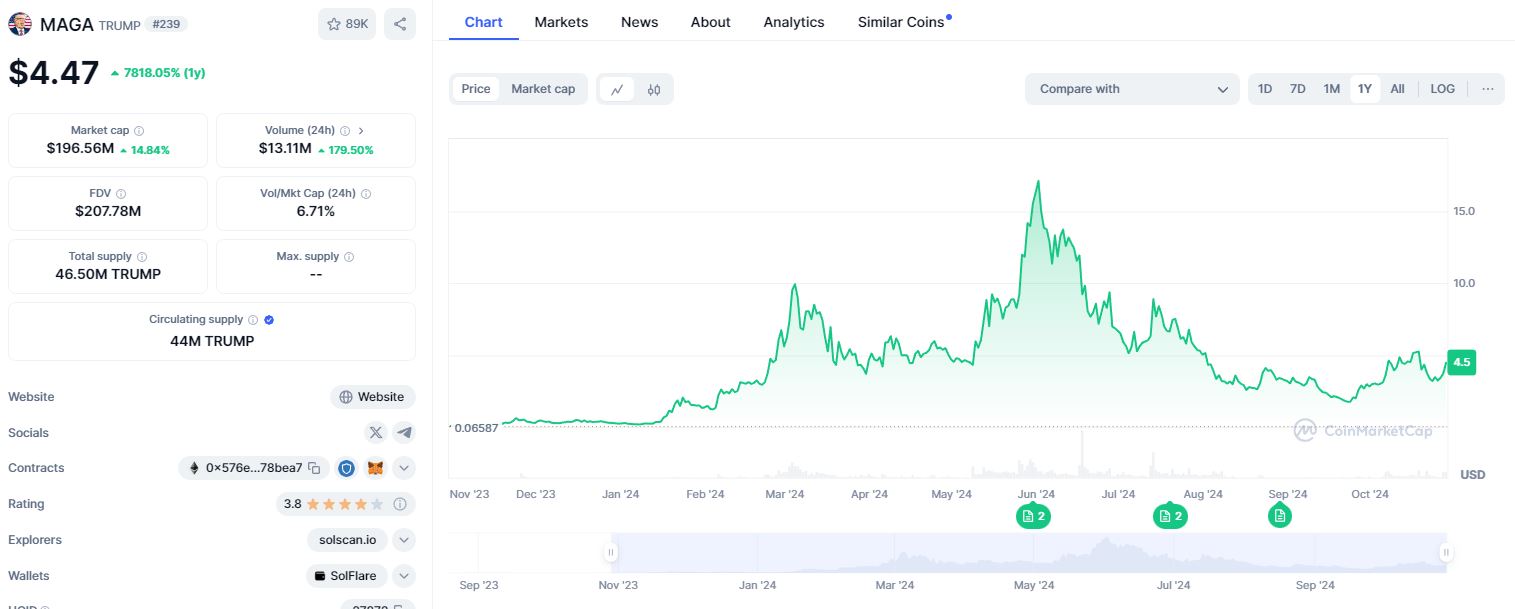Set chart range to All

(x=1397, y=89)
